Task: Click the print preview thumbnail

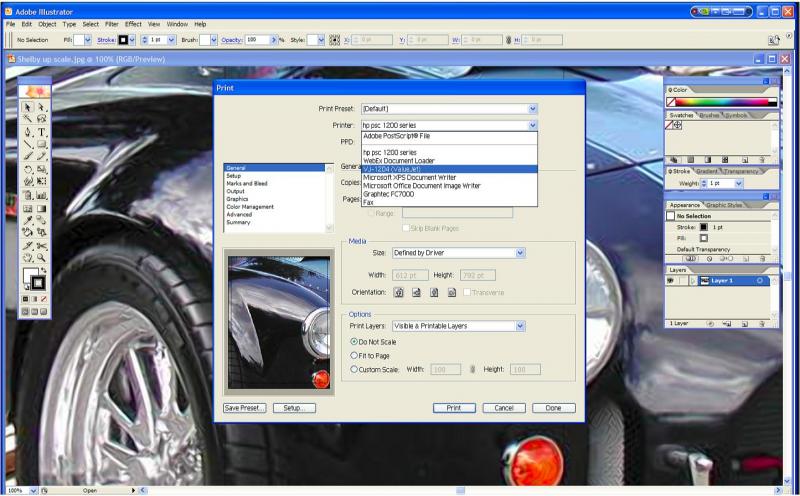Action: [x=279, y=323]
